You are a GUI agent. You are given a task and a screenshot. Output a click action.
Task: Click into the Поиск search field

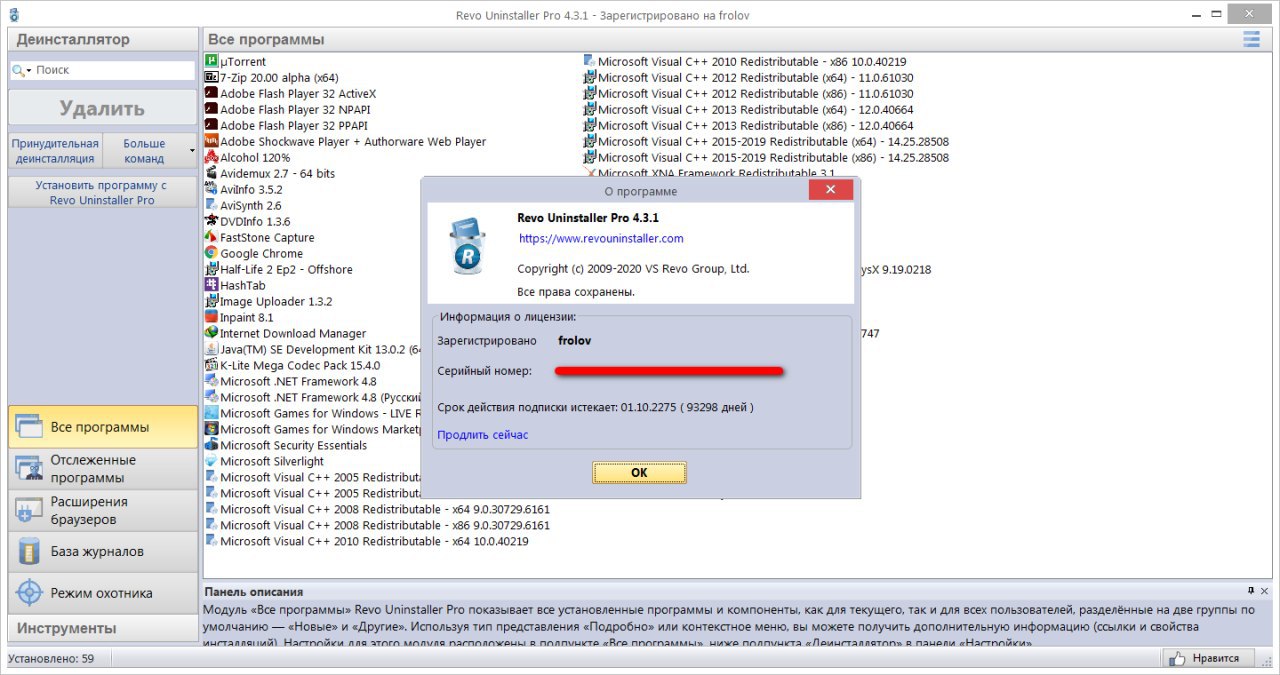[114, 70]
